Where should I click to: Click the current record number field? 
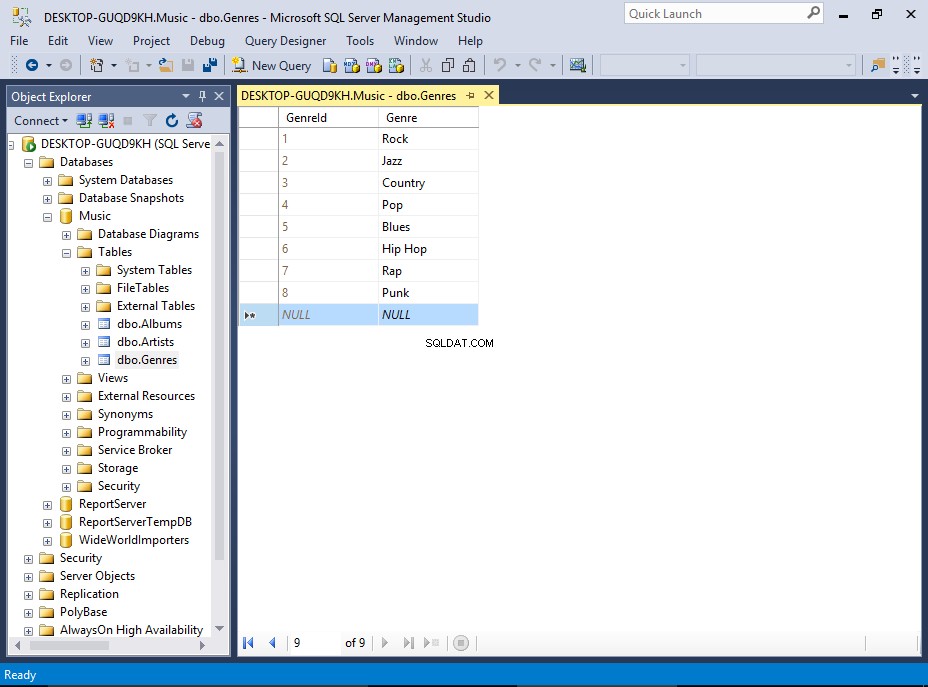click(314, 643)
